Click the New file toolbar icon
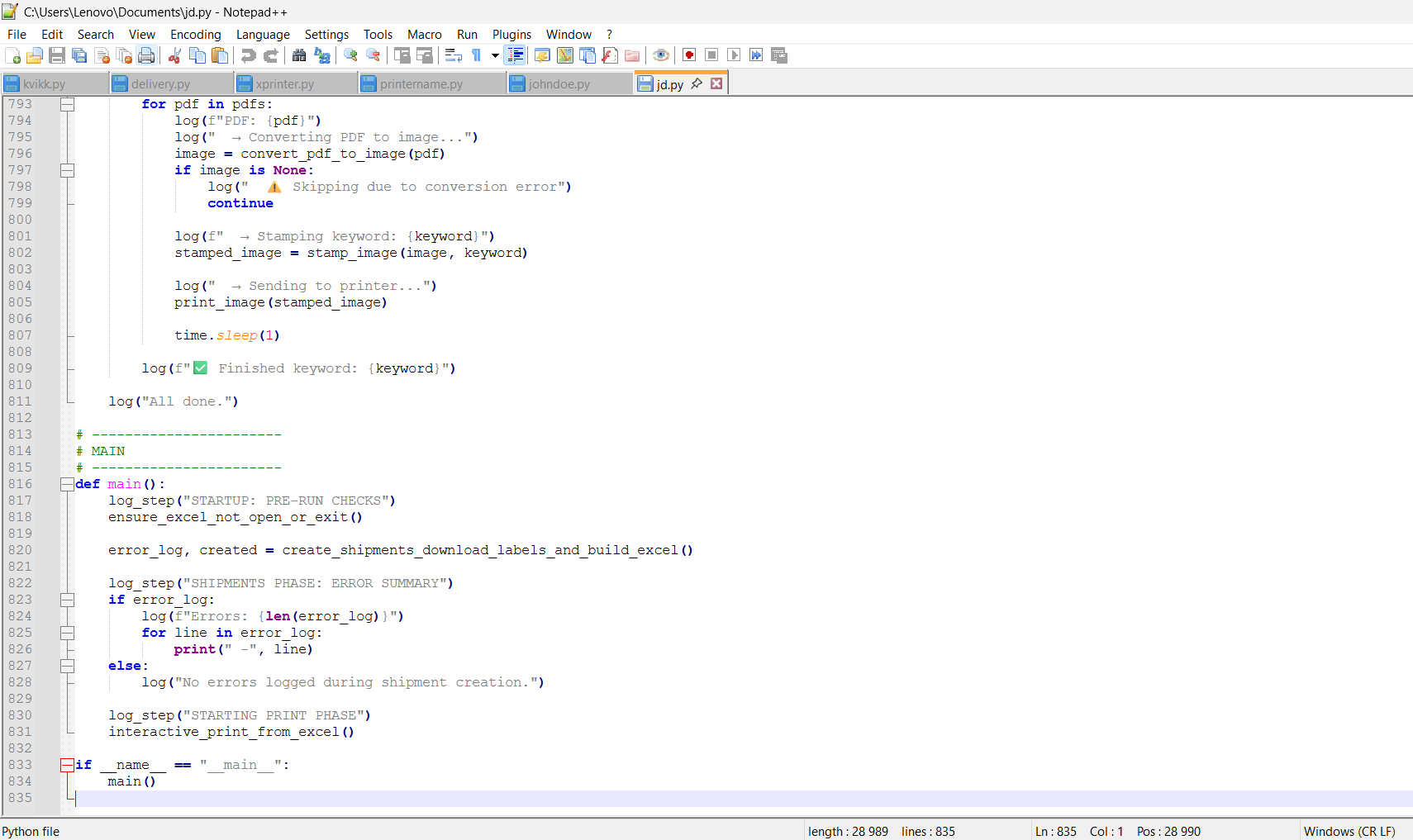The width and height of the screenshot is (1413, 840). (x=13, y=55)
